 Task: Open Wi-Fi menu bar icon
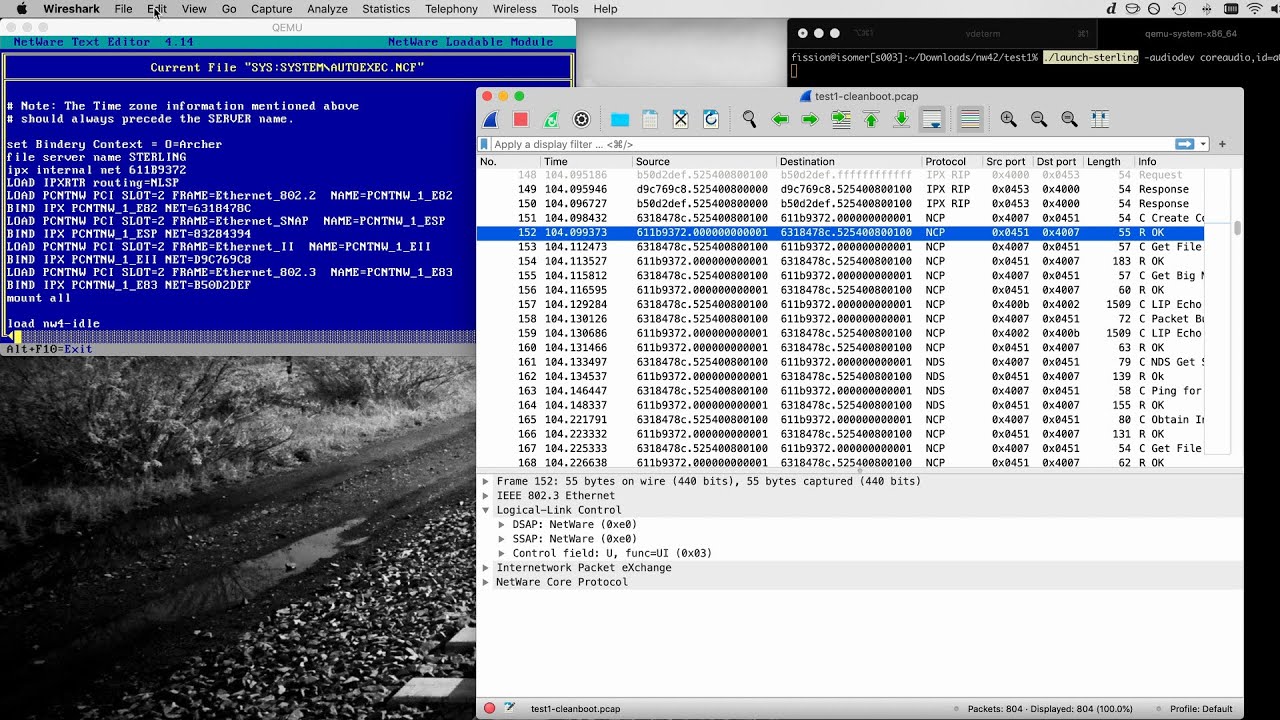click(x=1254, y=9)
